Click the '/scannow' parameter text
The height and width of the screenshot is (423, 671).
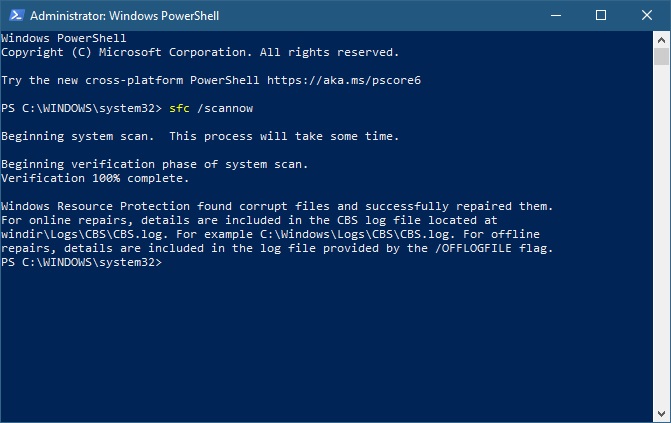coord(225,108)
